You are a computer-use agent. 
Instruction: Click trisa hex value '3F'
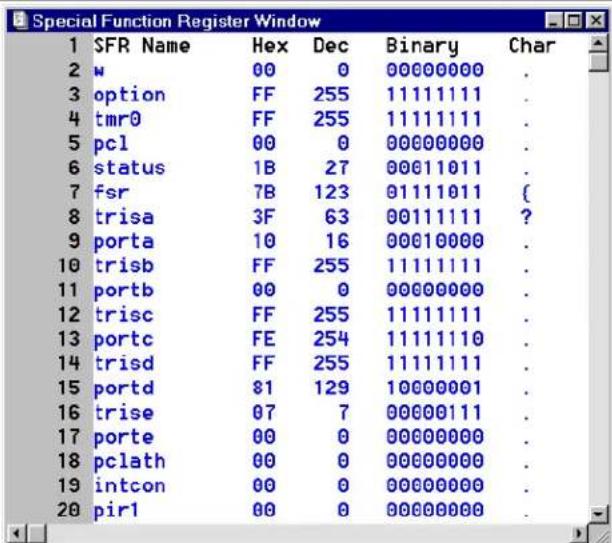pos(264,217)
